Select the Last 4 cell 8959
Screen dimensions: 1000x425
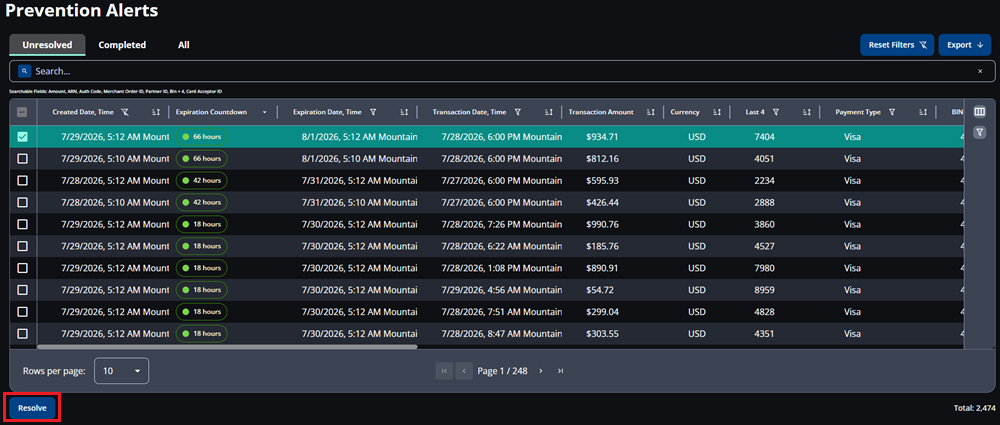(764, 290)
